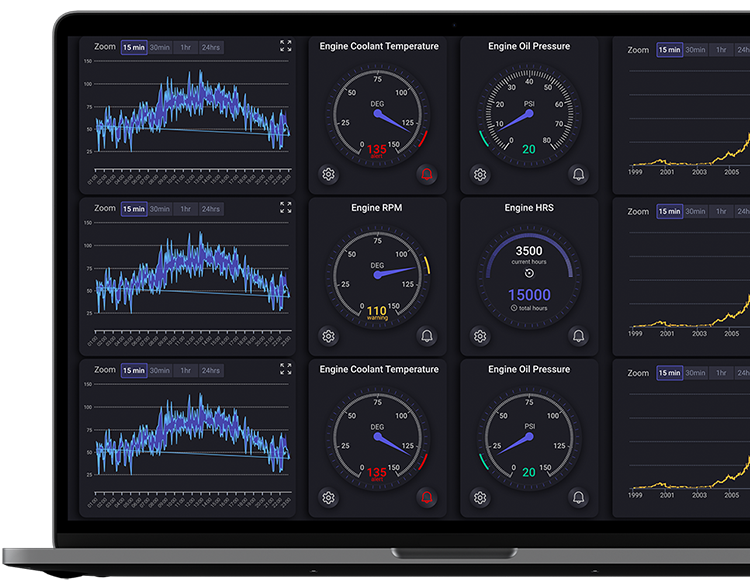Select 30min zoom on middle-right gold chart
This screenshot has width=750, height=586.
pyautogui.click(x=695, y=211)
